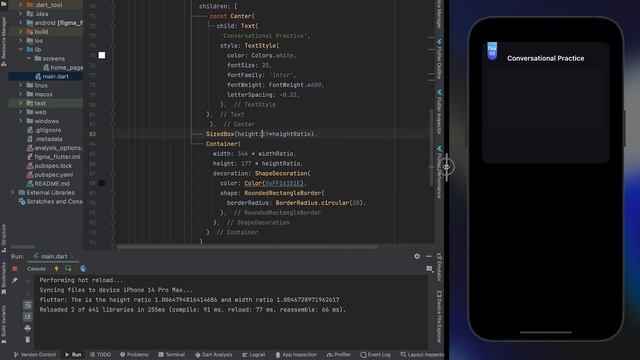Toggle soft-wrap in the Run console

[27, 305]
